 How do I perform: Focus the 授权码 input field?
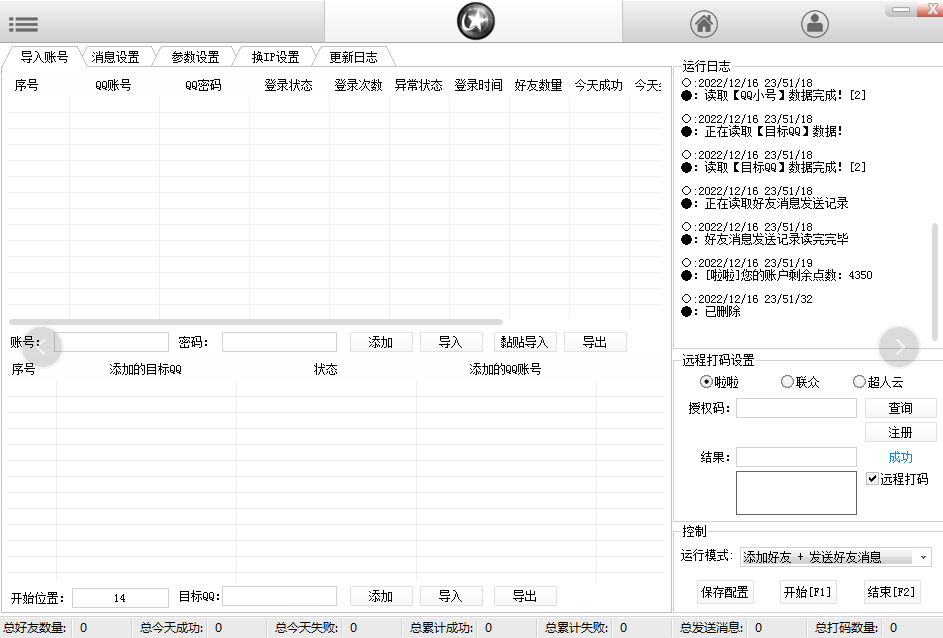pos(796,408)
